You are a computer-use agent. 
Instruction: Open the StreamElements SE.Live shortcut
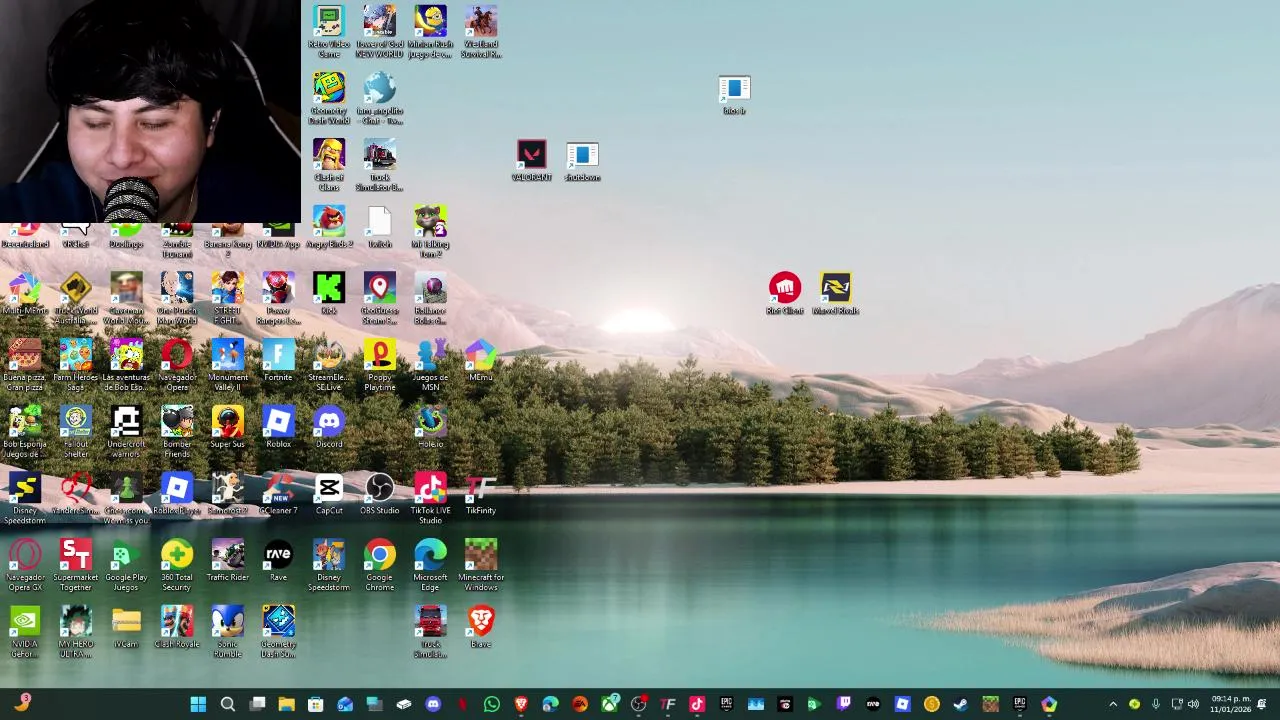point(329,365)
